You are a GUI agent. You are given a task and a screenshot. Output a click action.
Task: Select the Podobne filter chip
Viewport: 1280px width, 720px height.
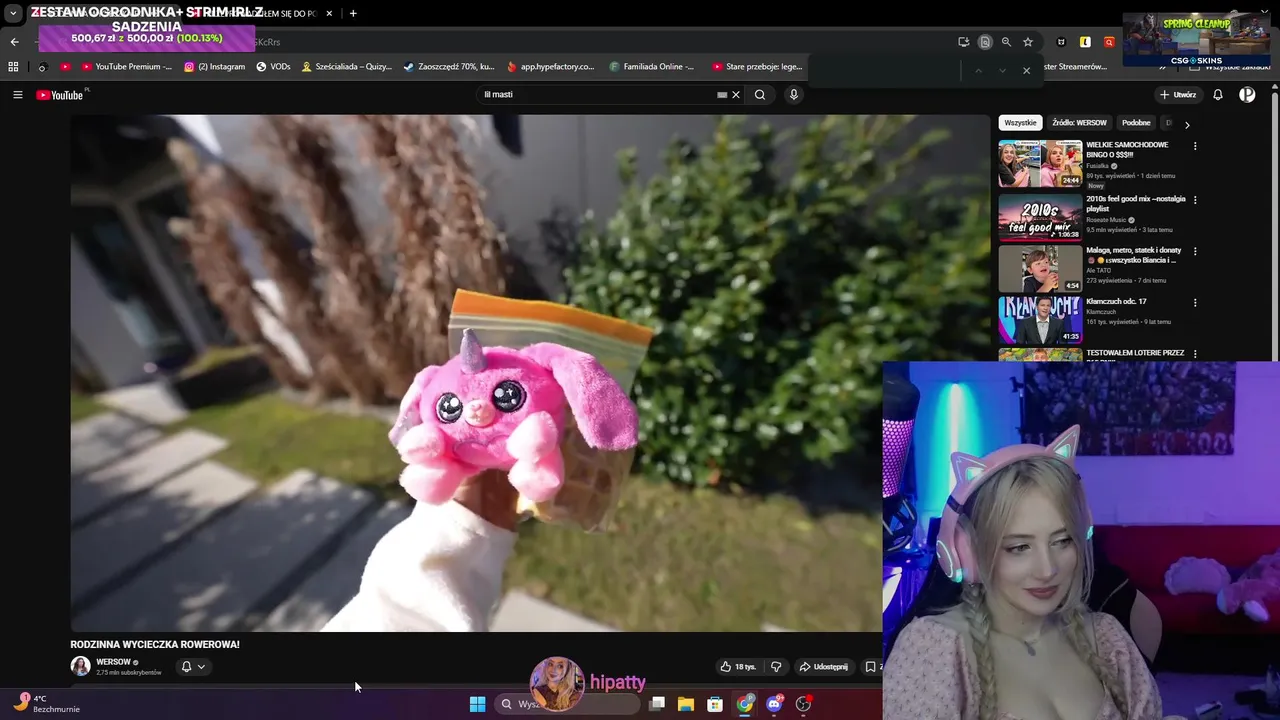click(x=1136, y=123)
